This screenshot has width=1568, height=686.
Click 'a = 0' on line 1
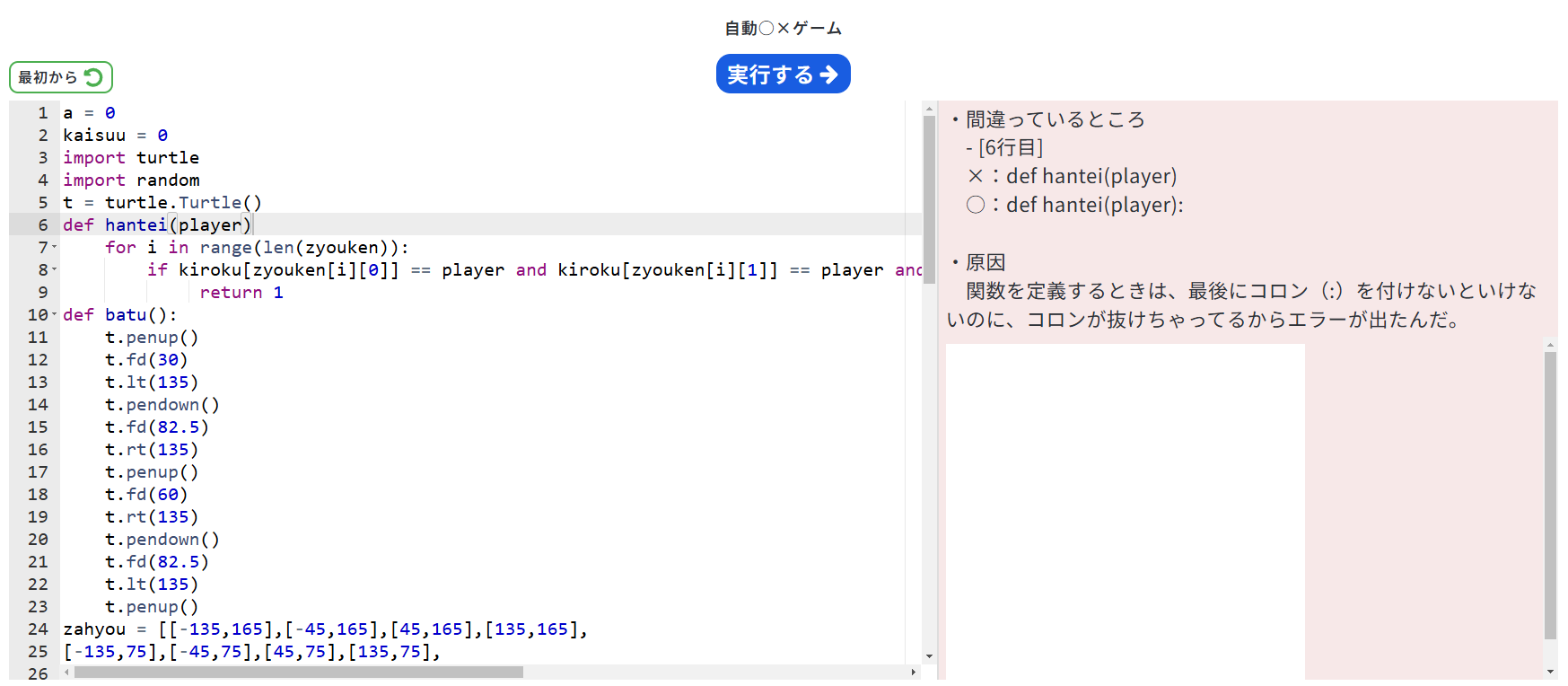[x=89, y=112]
